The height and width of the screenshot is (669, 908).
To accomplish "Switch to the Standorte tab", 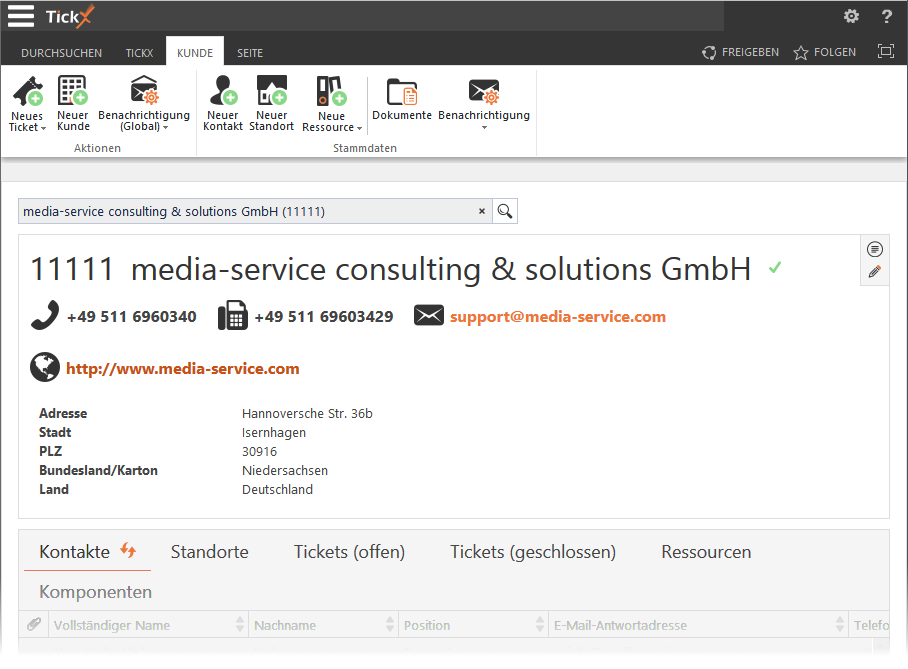I will (210, 552).
